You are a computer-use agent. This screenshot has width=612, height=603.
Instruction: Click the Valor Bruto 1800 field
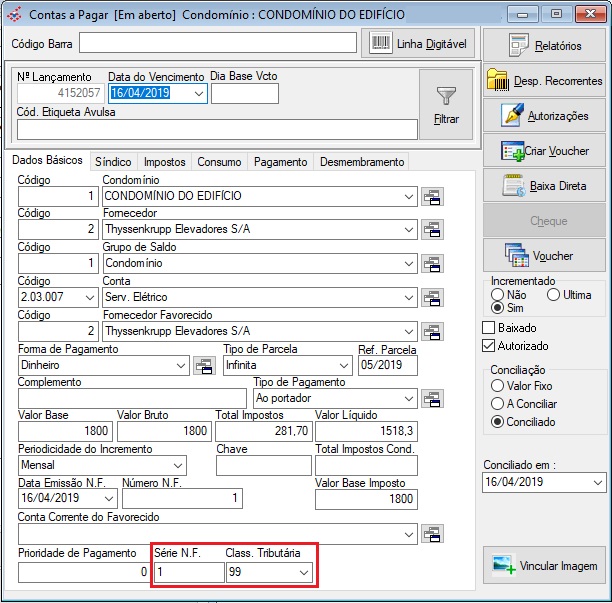pos(164,431)
